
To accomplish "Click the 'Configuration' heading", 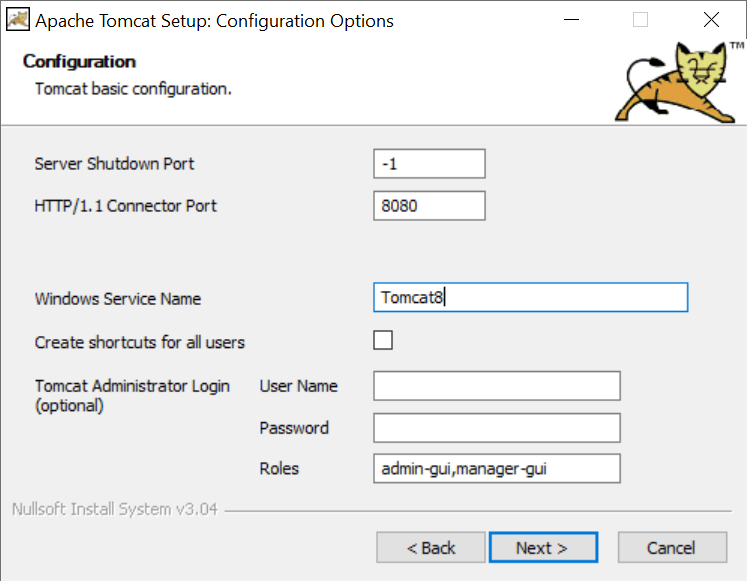I will pos(80,61).
